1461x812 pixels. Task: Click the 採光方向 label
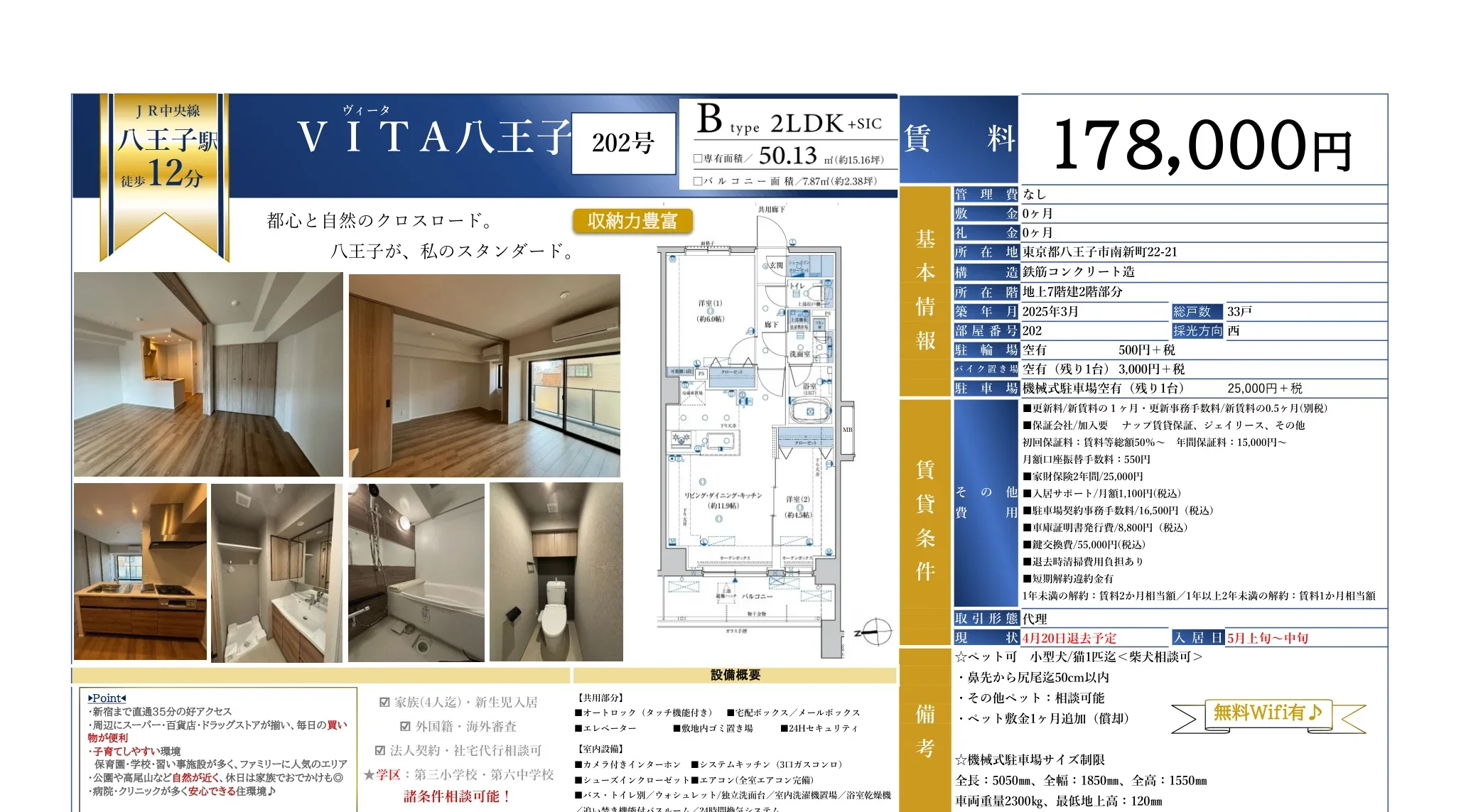pyautogui.click(x=1197, y=331)
